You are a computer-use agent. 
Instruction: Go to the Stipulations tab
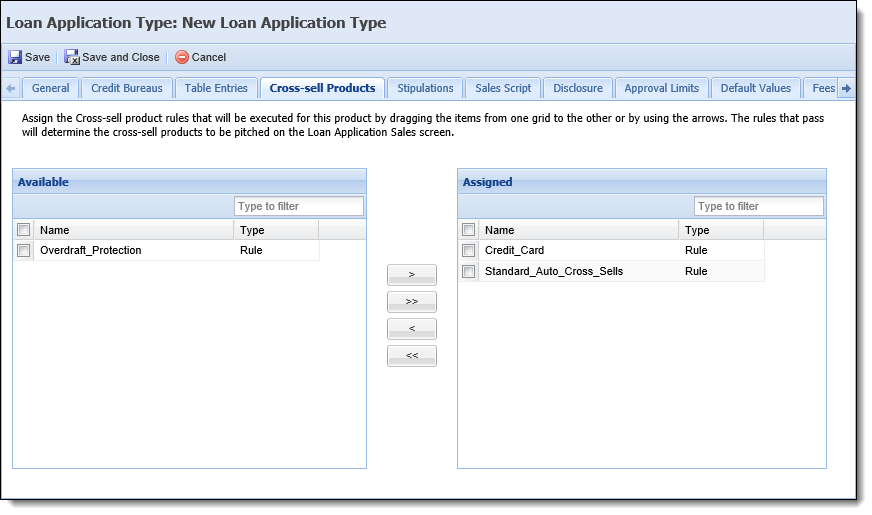pos(425,88)
